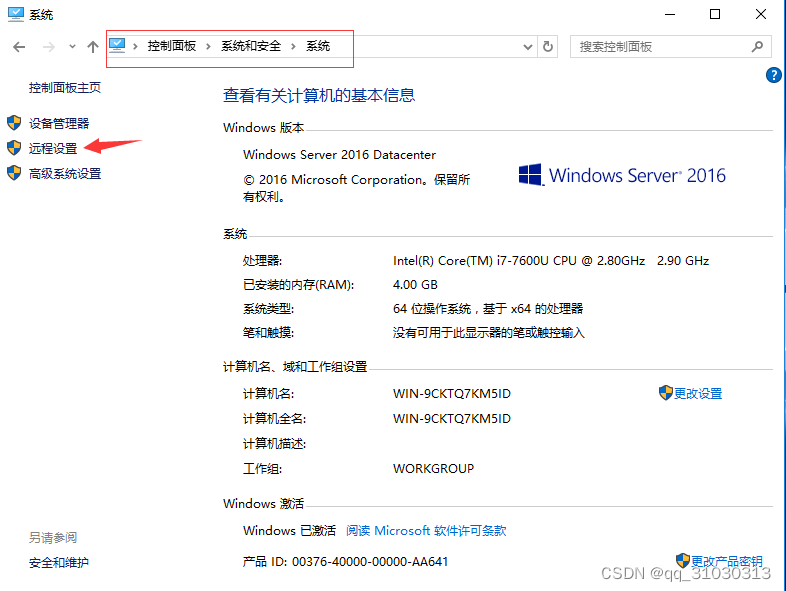The height and width of the screenshot is (591, 786).
Task: Open 阅读 Microsoft 软件许可条款 link
Action: pyautogui.click(x=426, y=530)
